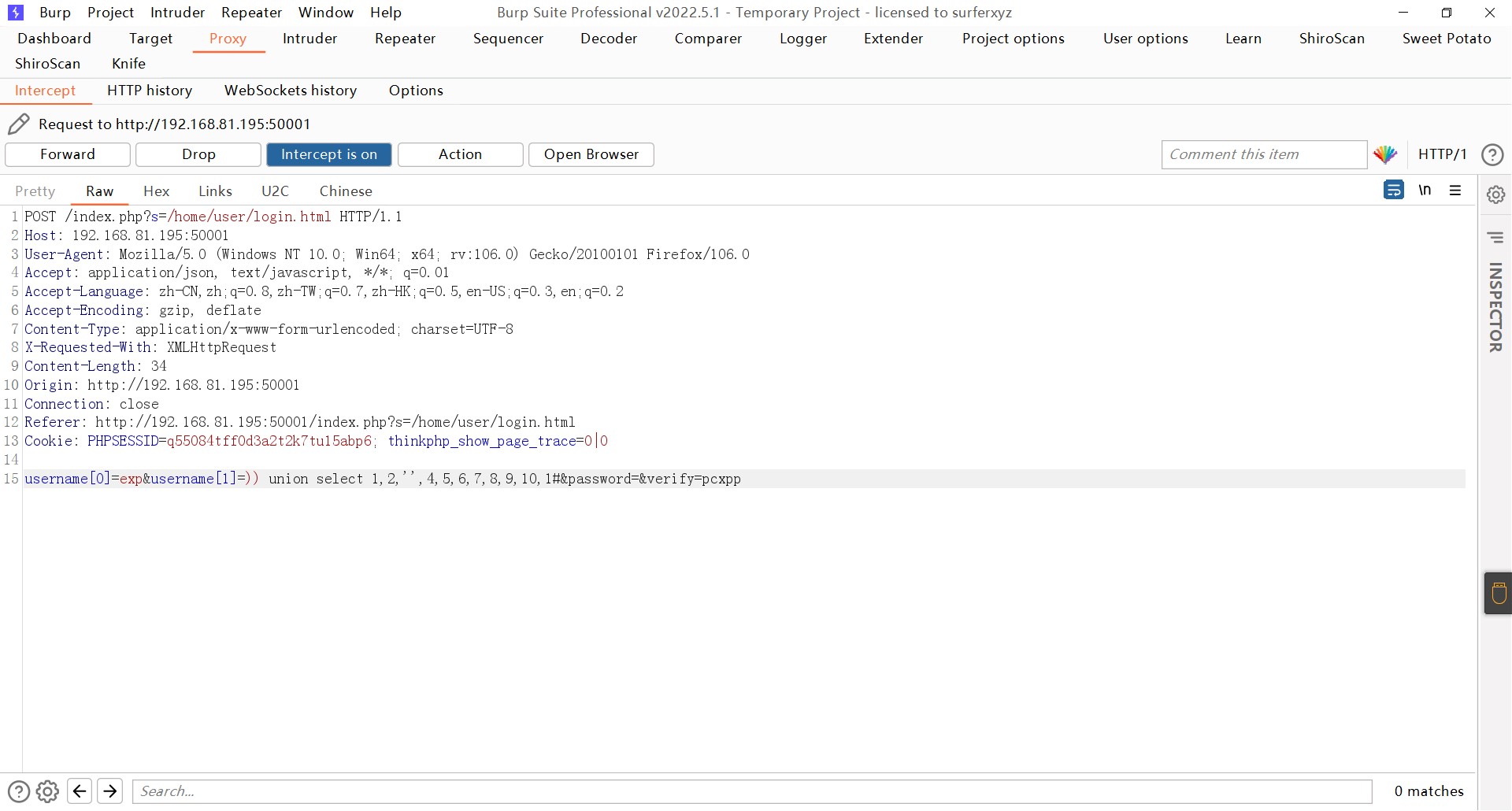Toggle non-printable characters \n icon
This screenshot has width=1512, height=811.
click(1425, 190)
